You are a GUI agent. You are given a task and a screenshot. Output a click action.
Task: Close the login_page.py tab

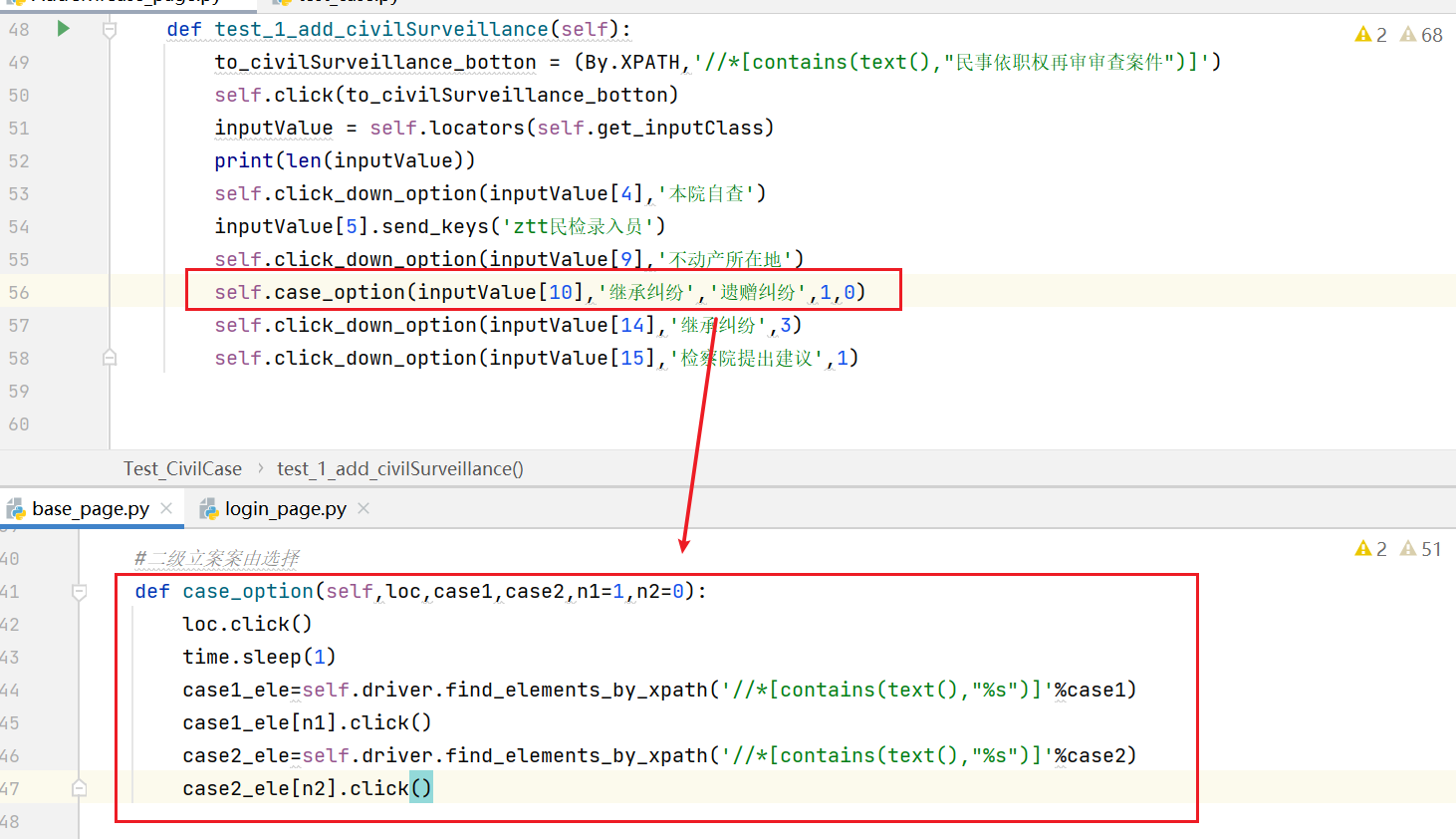364,508
